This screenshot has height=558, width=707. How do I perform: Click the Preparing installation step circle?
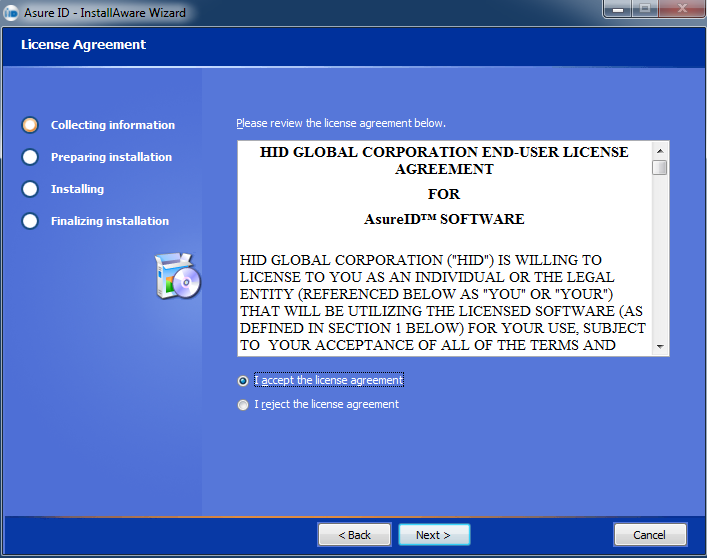point(30,157)
